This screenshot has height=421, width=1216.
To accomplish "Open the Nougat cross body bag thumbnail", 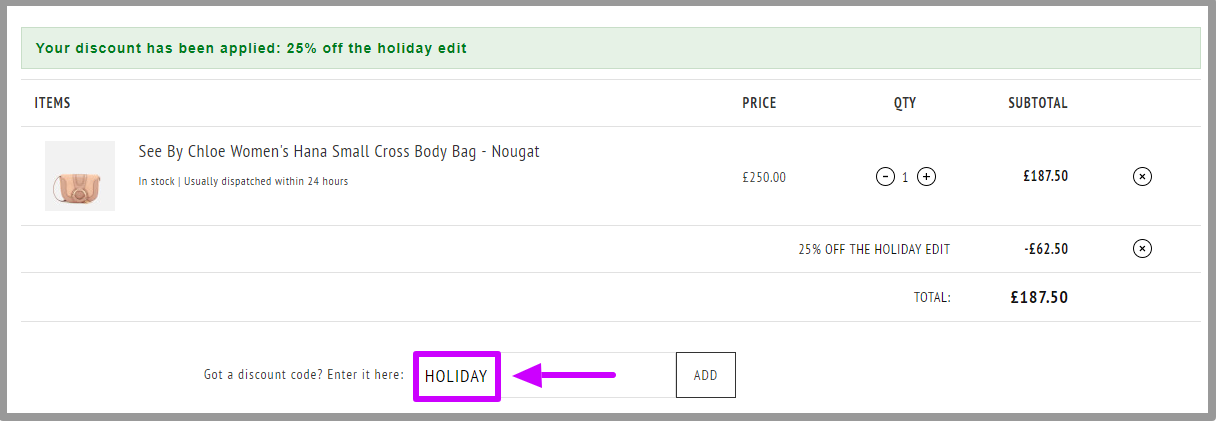I will [80, 176].
